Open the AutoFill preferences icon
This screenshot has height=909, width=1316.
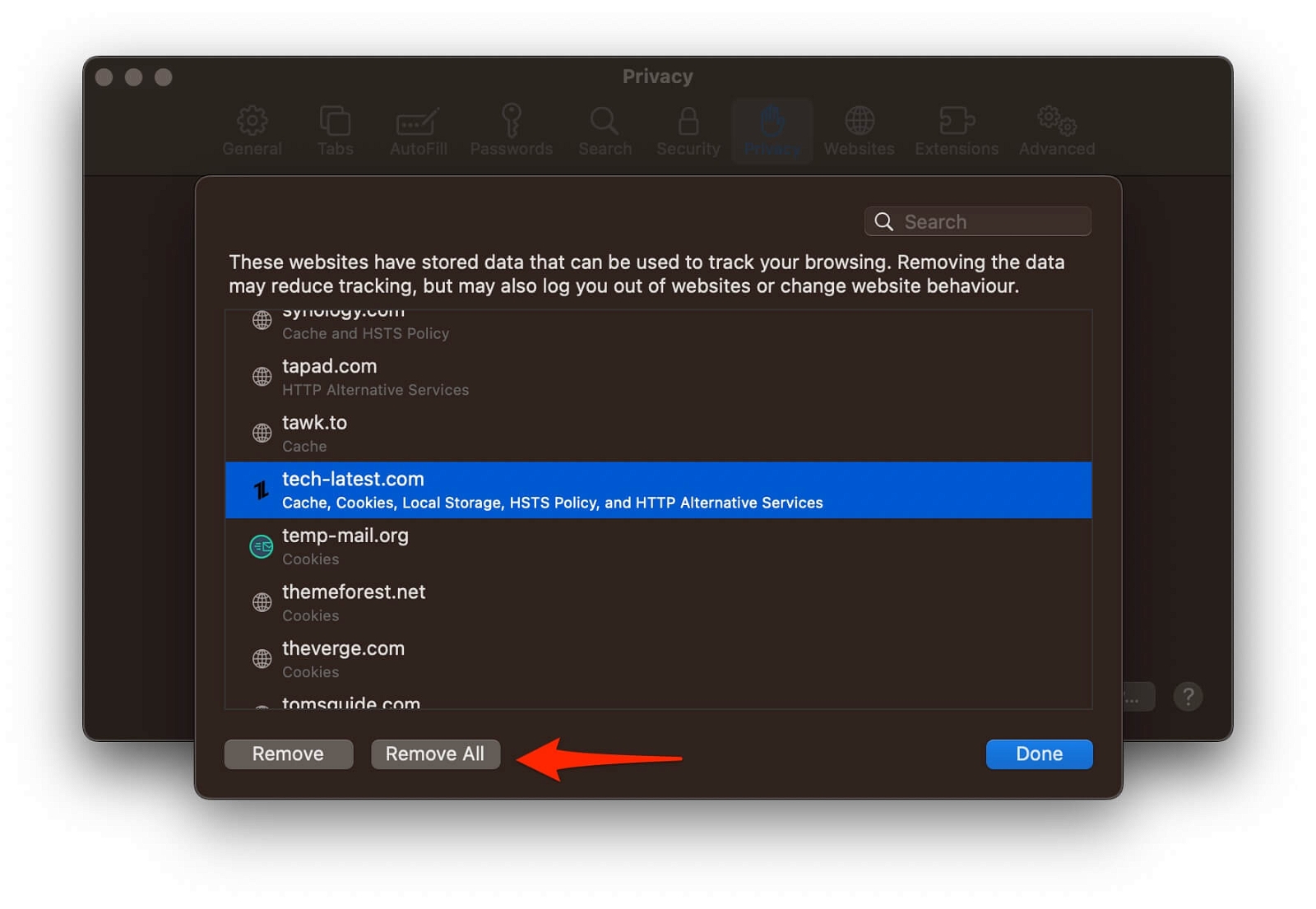pos(418,122)
